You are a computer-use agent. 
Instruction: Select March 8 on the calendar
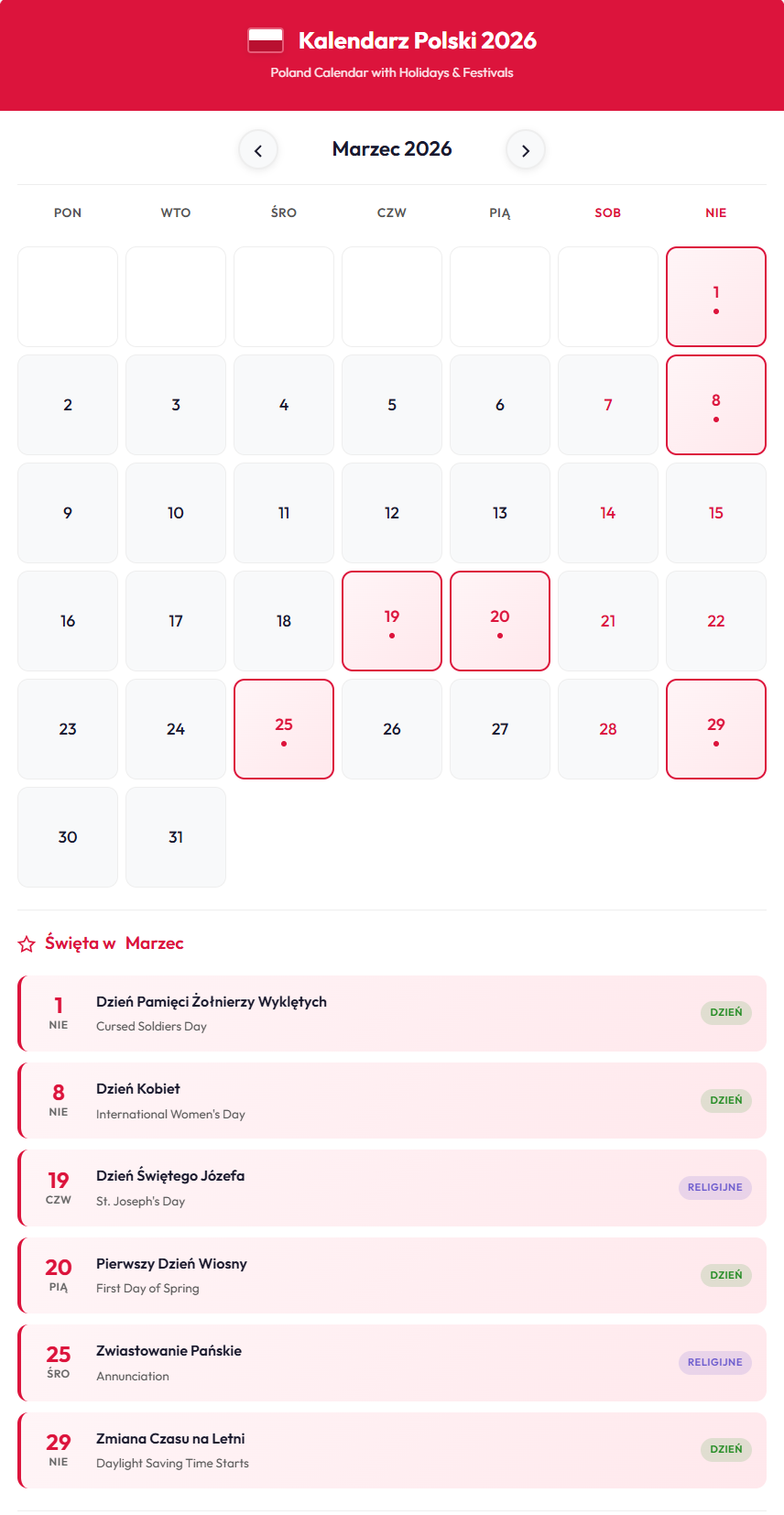[716, 405]
